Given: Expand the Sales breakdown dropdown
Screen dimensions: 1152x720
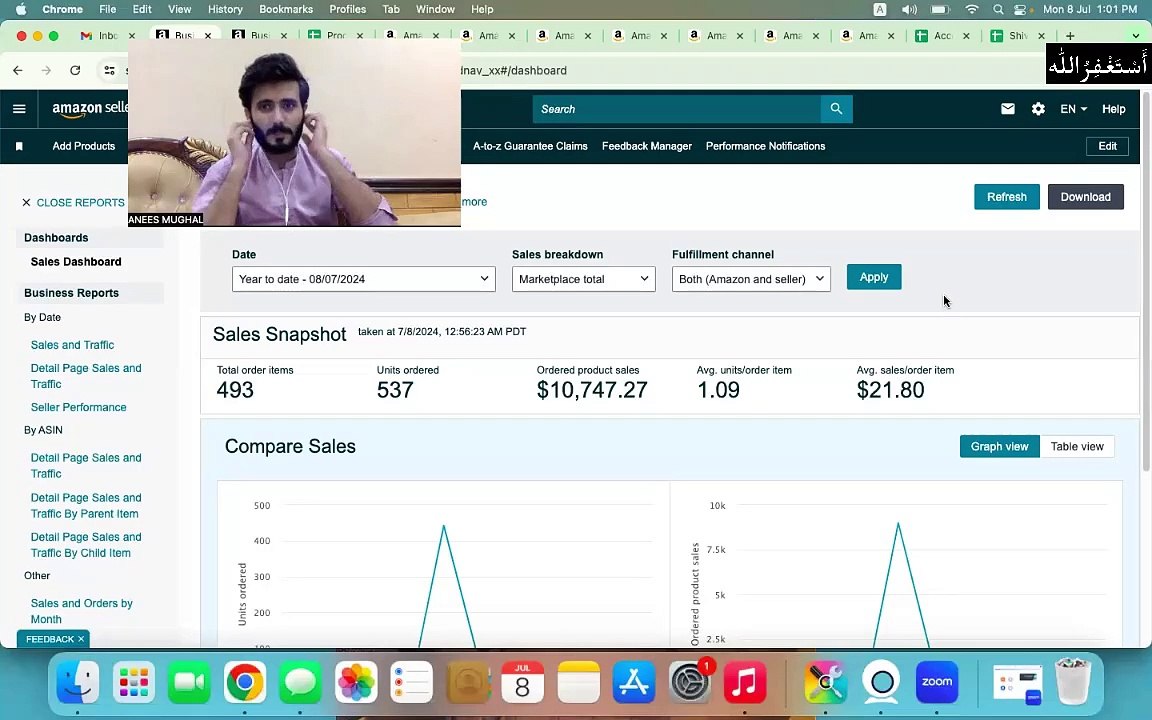Looking at the screenshot, I should tap(583, 279).
